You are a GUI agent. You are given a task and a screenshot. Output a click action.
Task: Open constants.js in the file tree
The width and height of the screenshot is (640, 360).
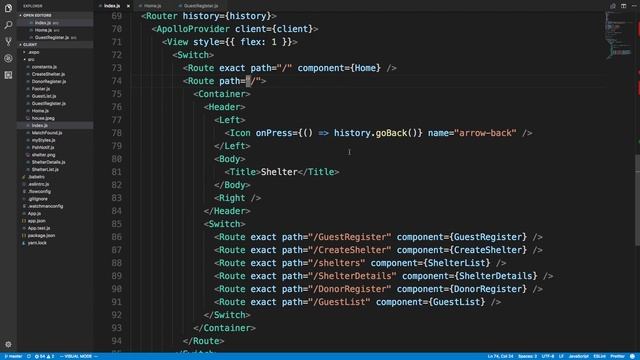[44, 67]
